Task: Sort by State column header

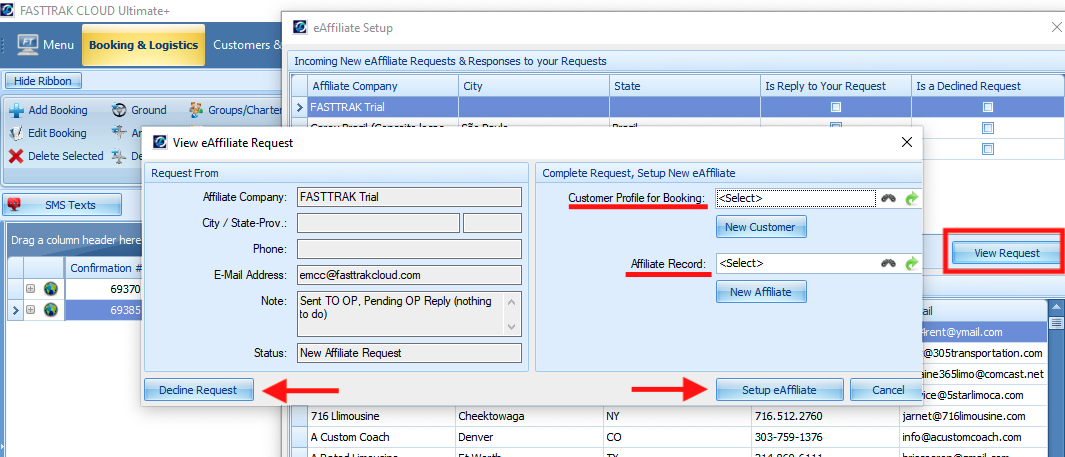Action: pos(685,86)
